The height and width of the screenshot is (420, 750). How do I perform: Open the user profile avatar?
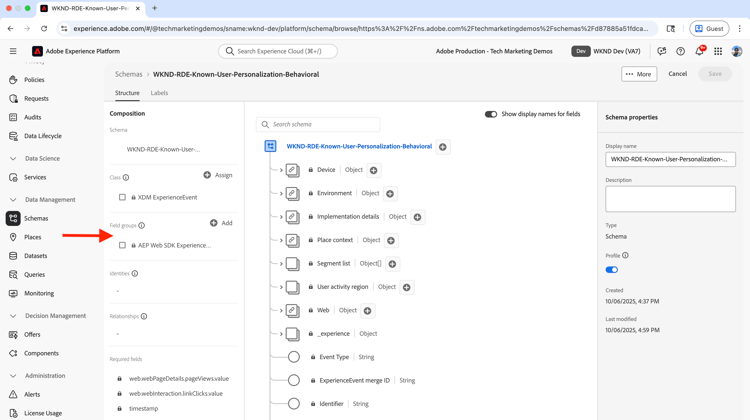pos(737,51)
